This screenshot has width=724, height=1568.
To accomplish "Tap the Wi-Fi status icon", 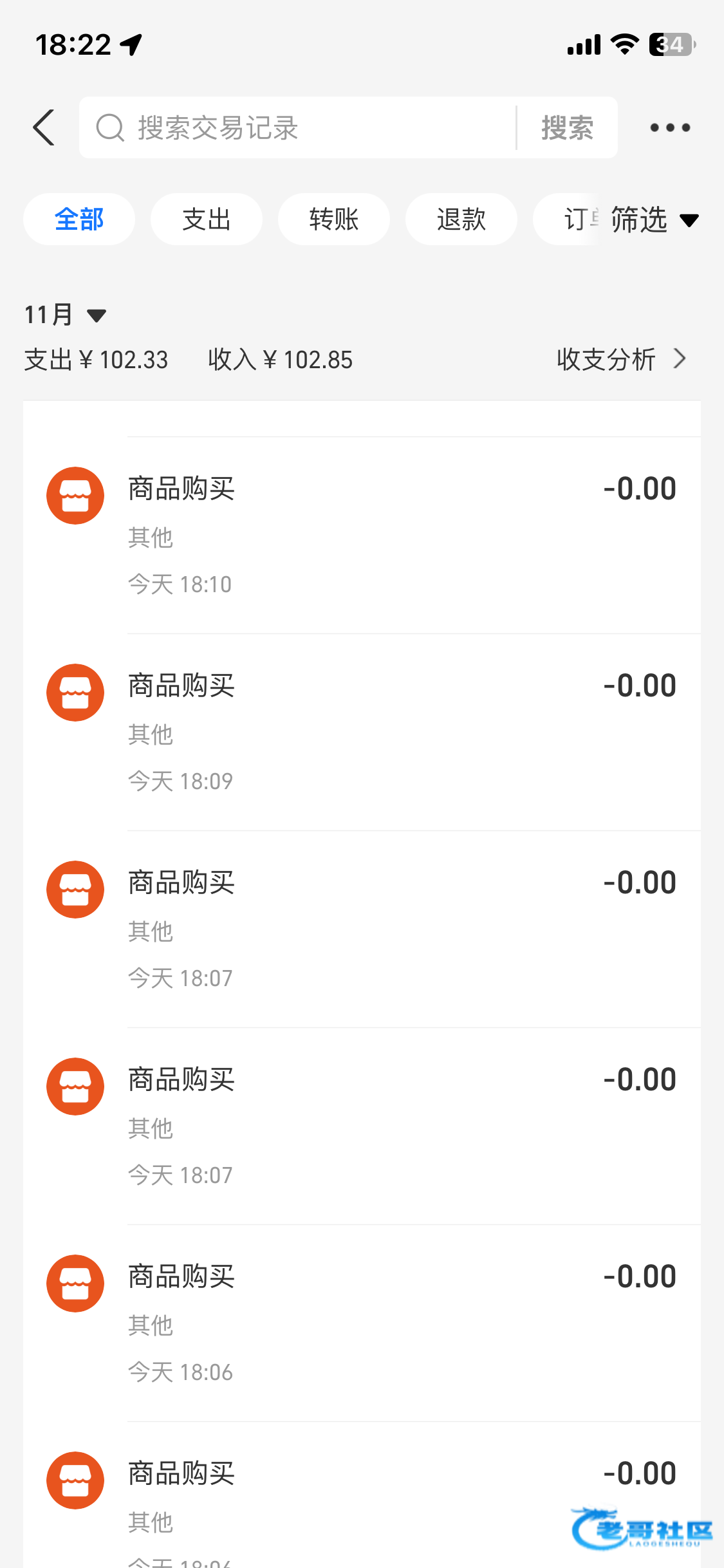I will [x=624, y=44].
